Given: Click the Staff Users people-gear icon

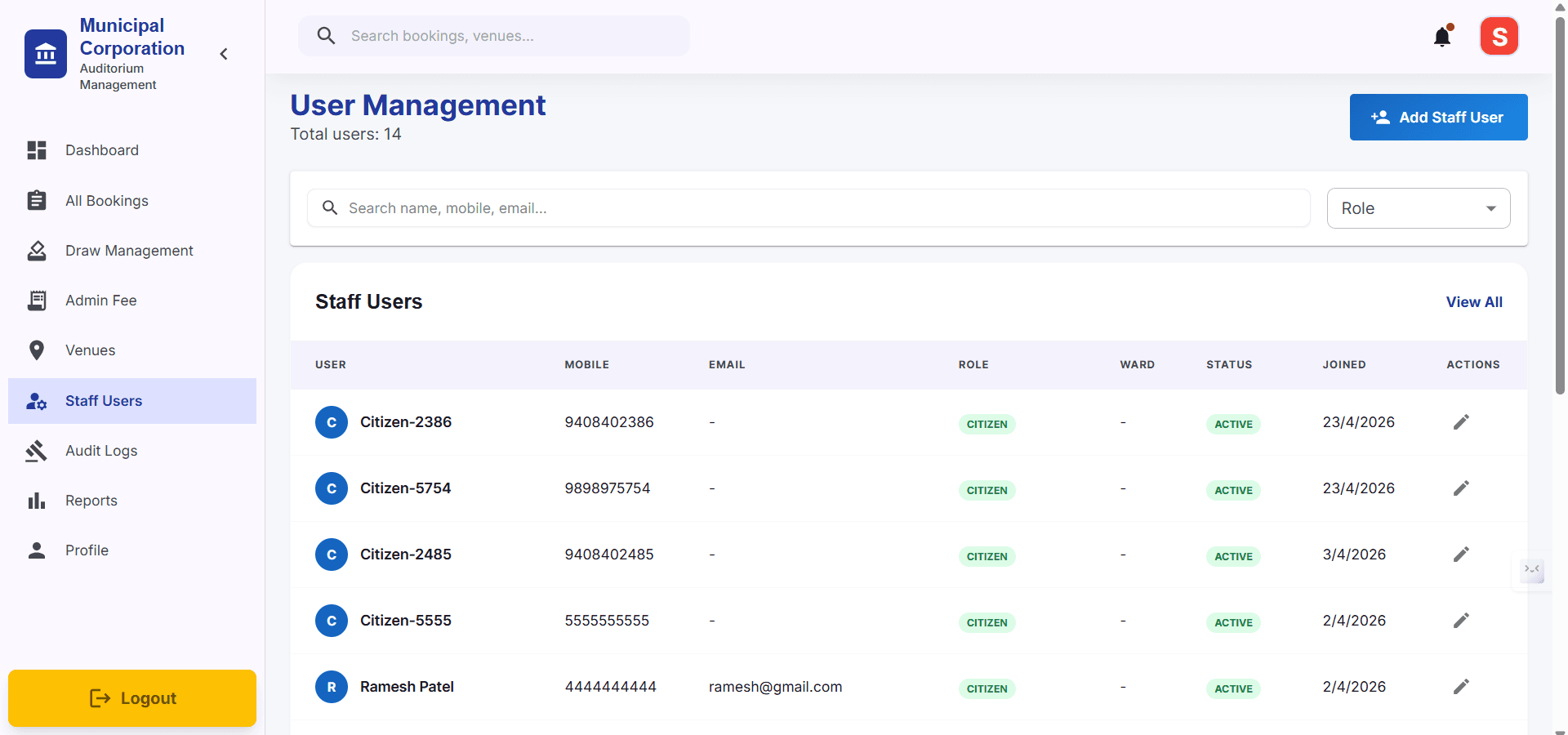Looking at the screenshot, I should (37, 401).
